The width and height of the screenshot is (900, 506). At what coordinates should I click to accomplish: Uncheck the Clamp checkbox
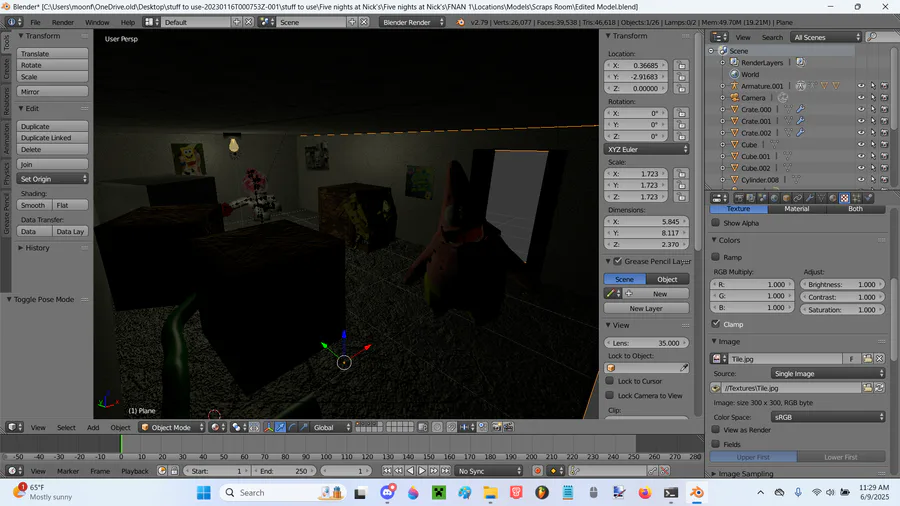(716, 324)
